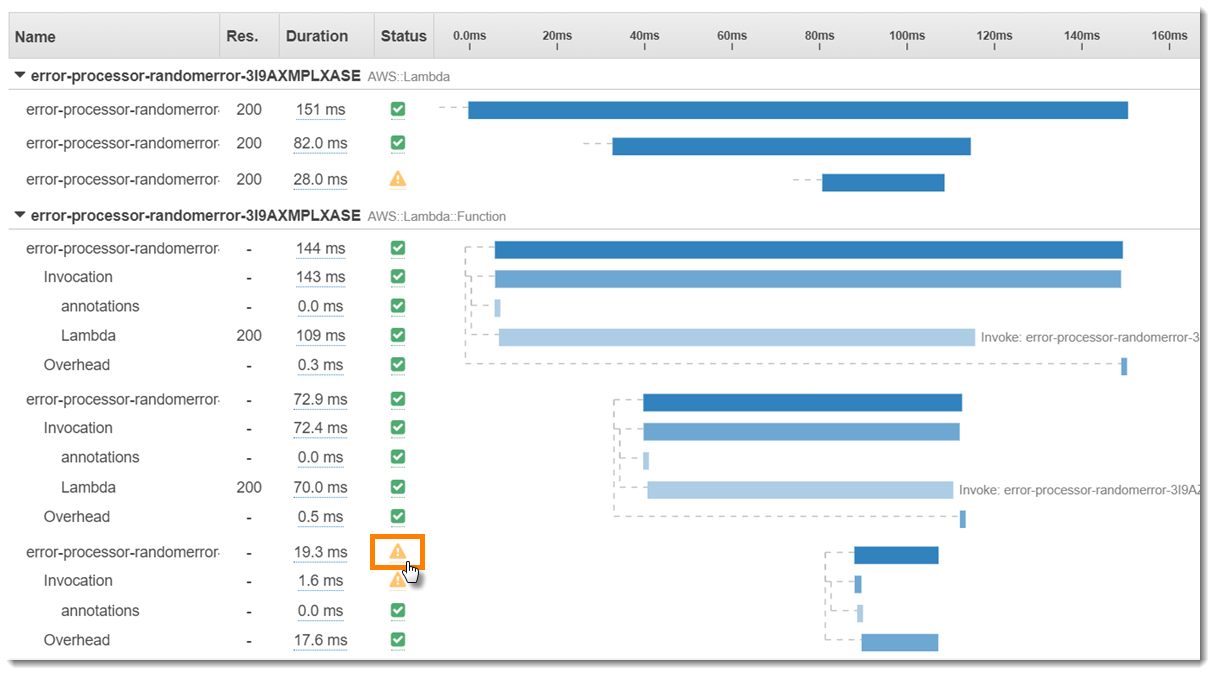The width and height of the screenshot is (1215, 675).
Task: Click the green check status in 72.9 ms row
Action: pos(398,399)
